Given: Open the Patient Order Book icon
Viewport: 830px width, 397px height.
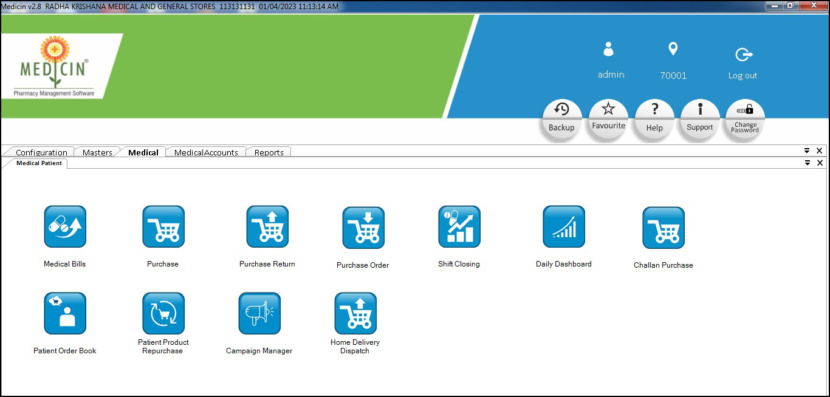Looking at the screenshot, I should pos(65,313).
